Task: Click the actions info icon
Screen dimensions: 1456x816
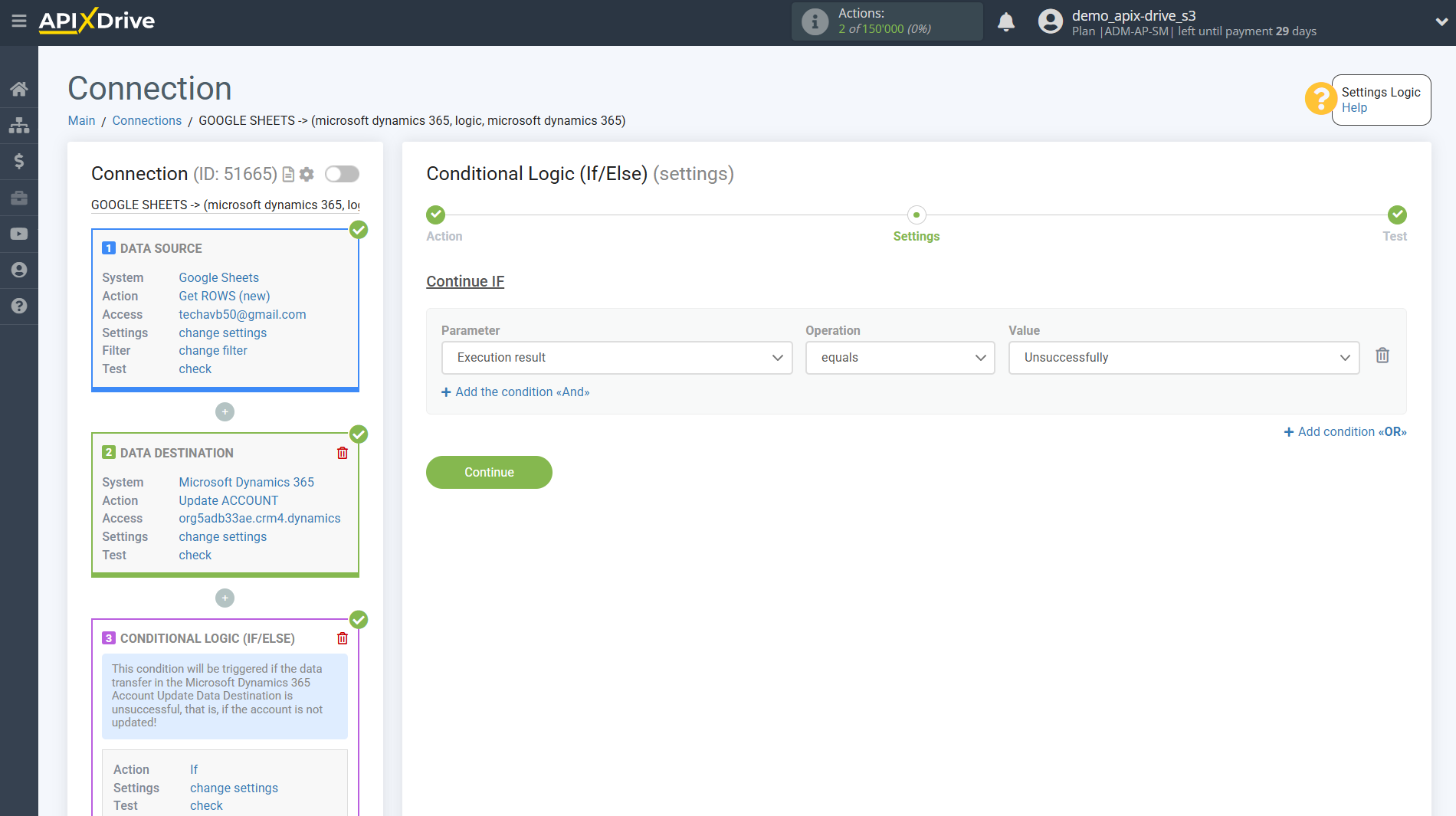Action: click(815, 21)
